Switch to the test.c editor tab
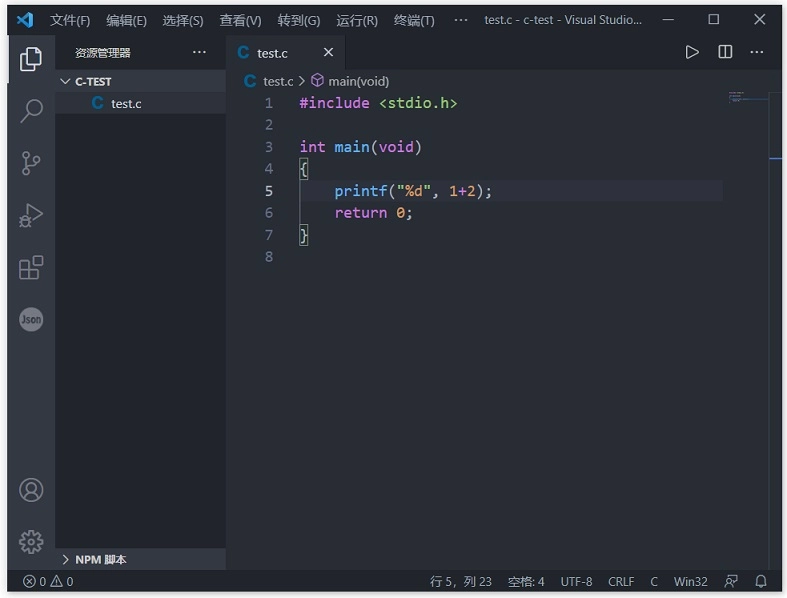The height and width of the screenshot is (598, 787). [285, 53]
